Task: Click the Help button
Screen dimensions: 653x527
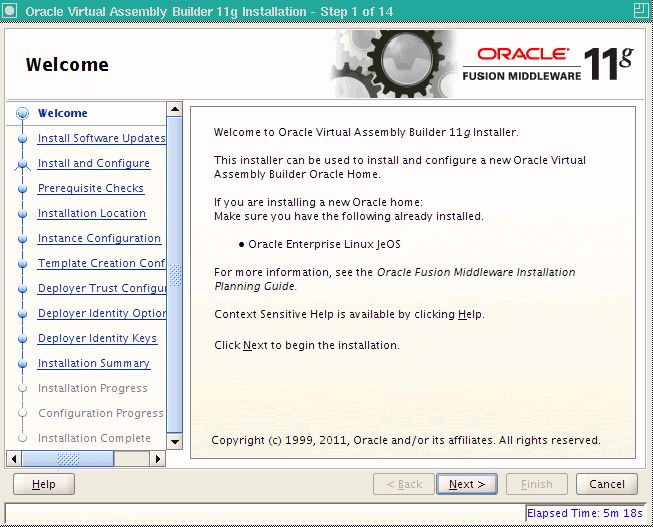Action: click(44, 484)
